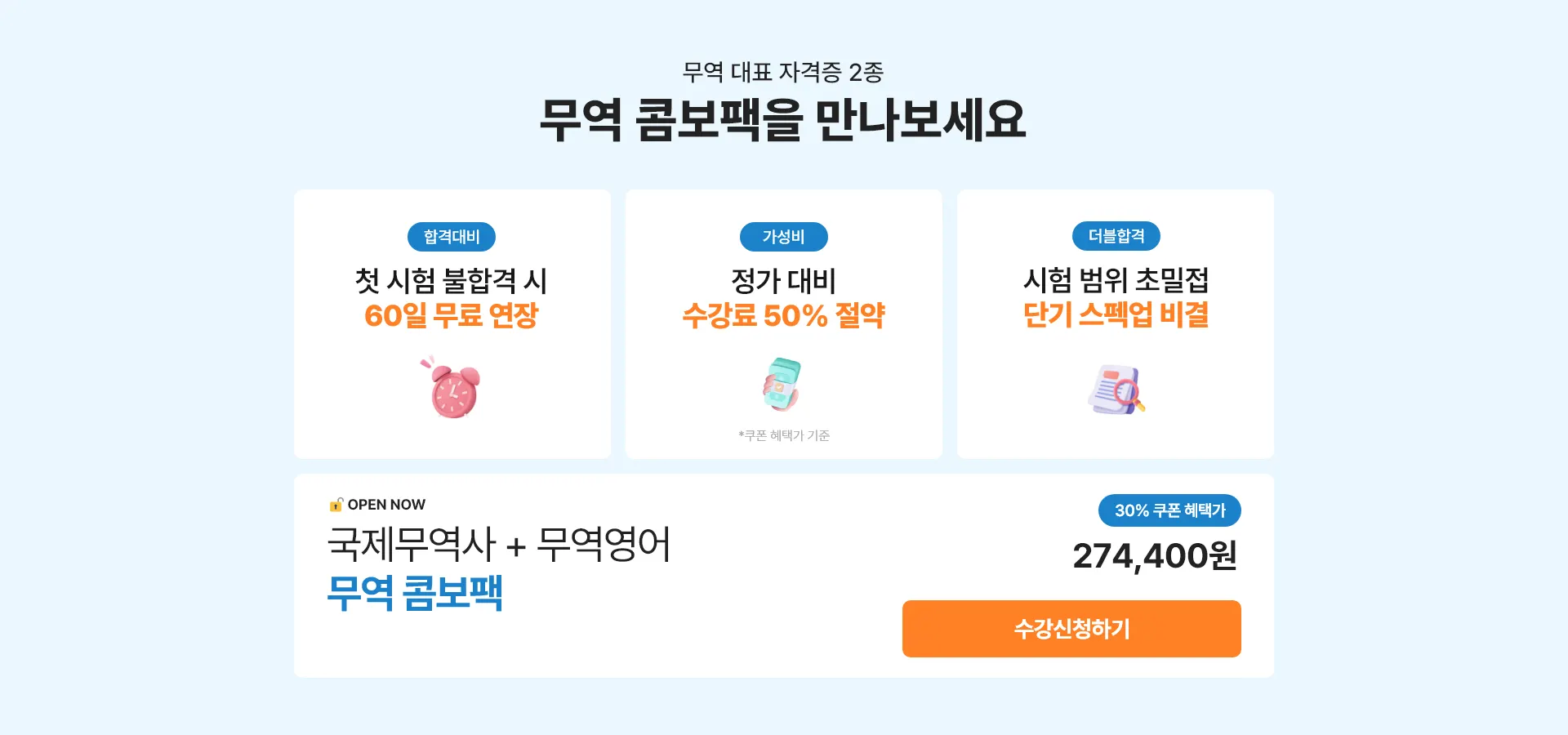Click the document magnifier search icon
Screen dimensions: 1568x735
[1116, 389]
